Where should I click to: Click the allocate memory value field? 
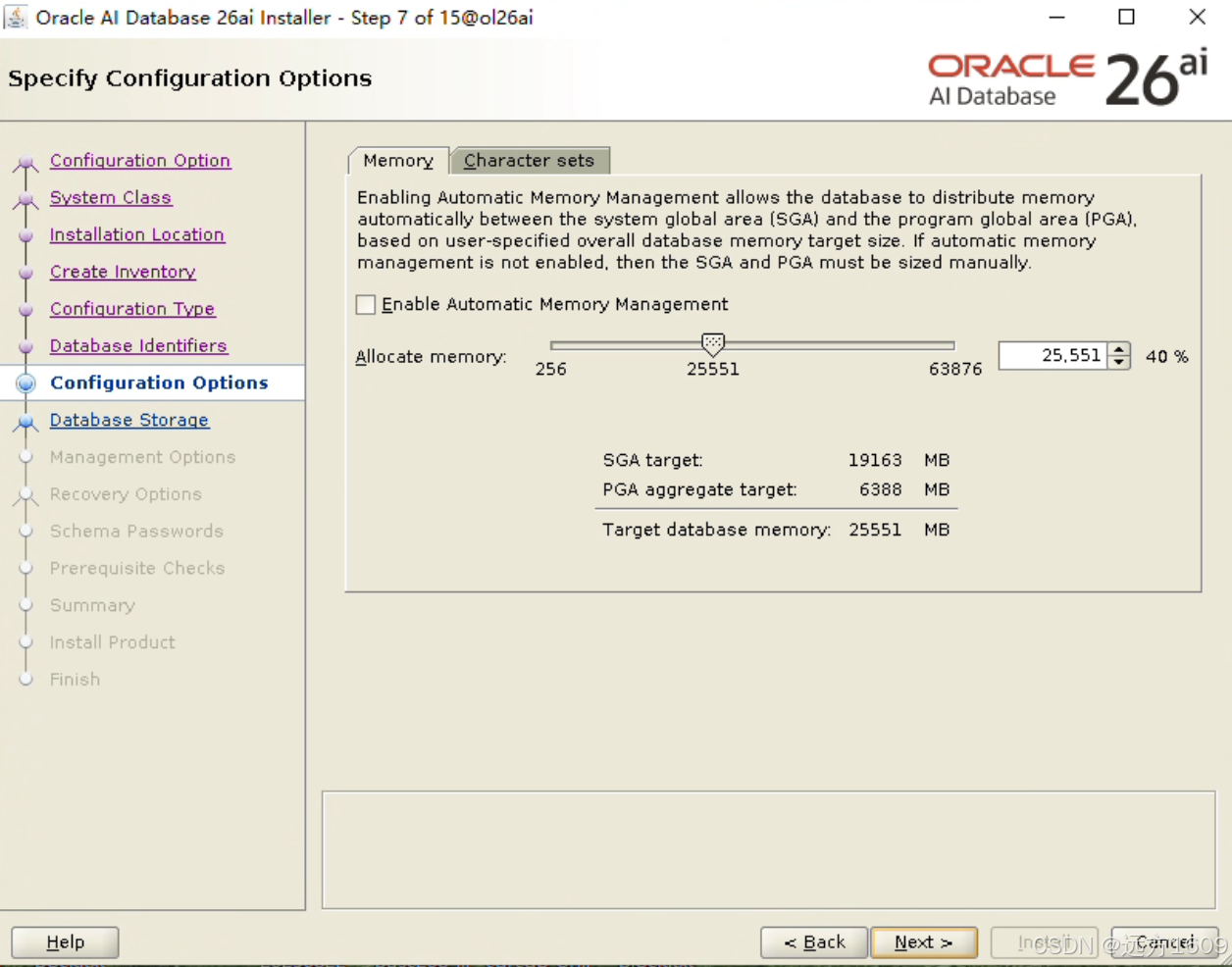tap(1052, 356)
